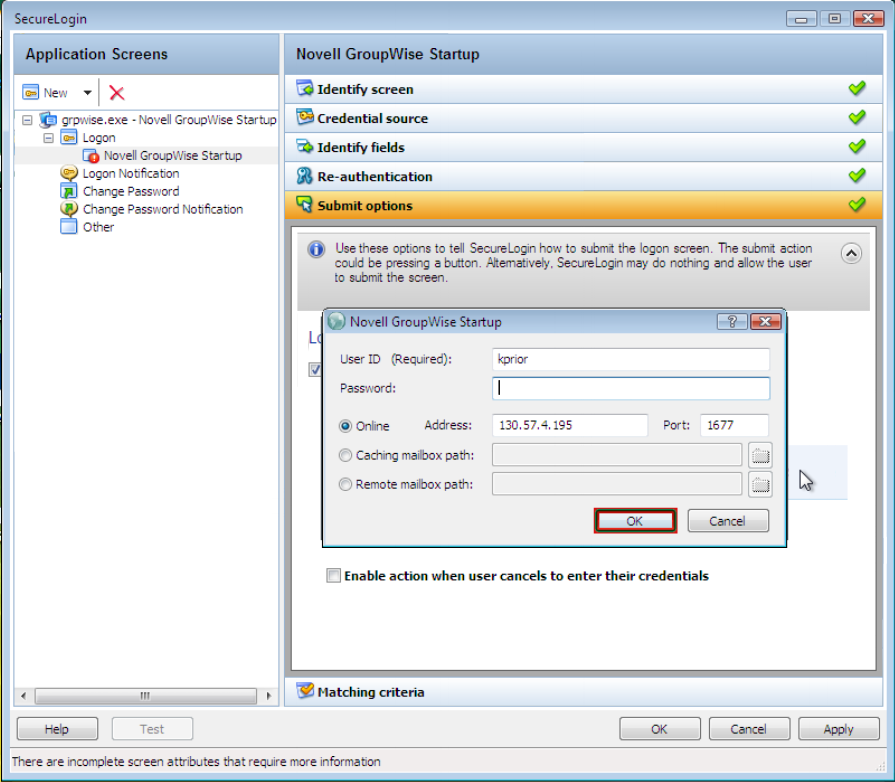Click OK in the GroupWise Startup dialog
The height and width of the screenshot is (782, 895).
635,521
